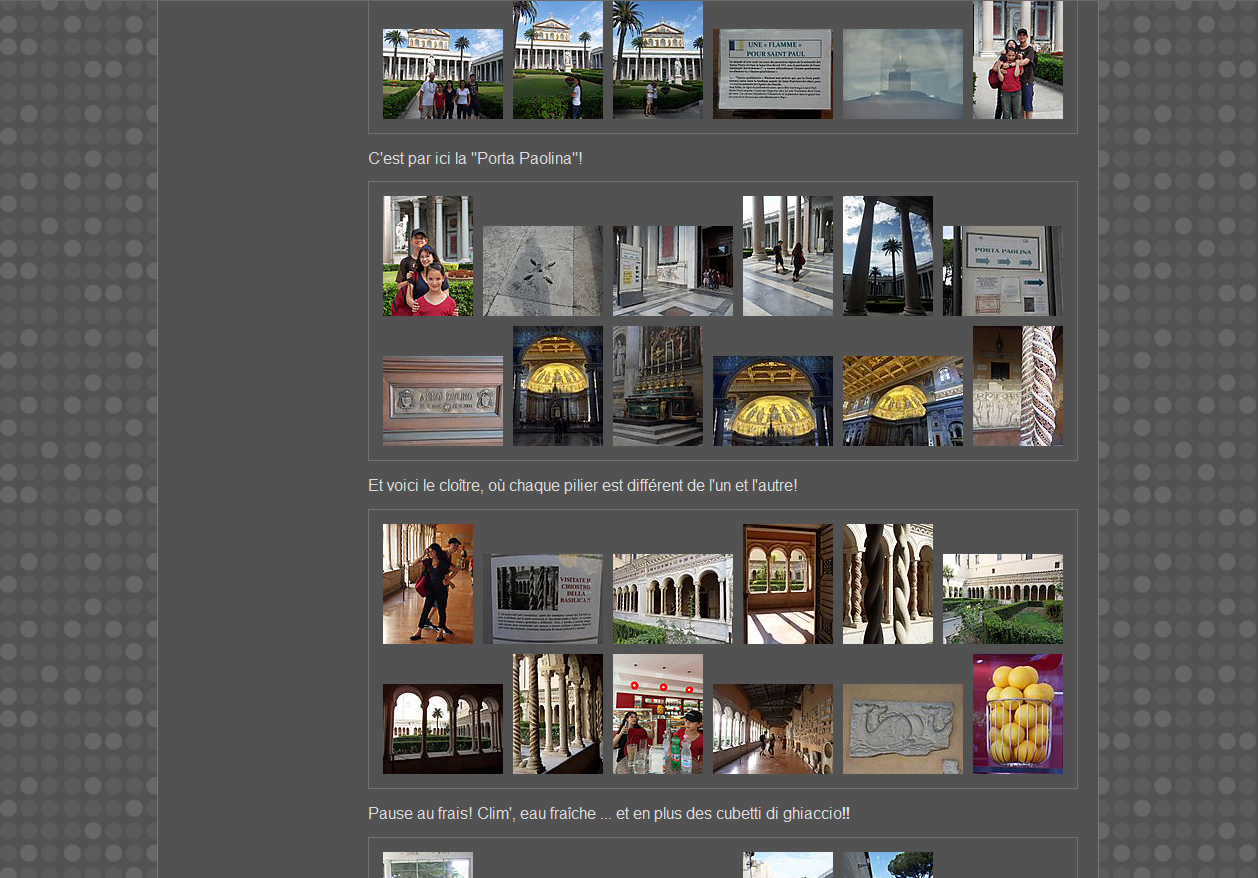Open the girls drinking at café counter photo

click(x=657, y=713)
